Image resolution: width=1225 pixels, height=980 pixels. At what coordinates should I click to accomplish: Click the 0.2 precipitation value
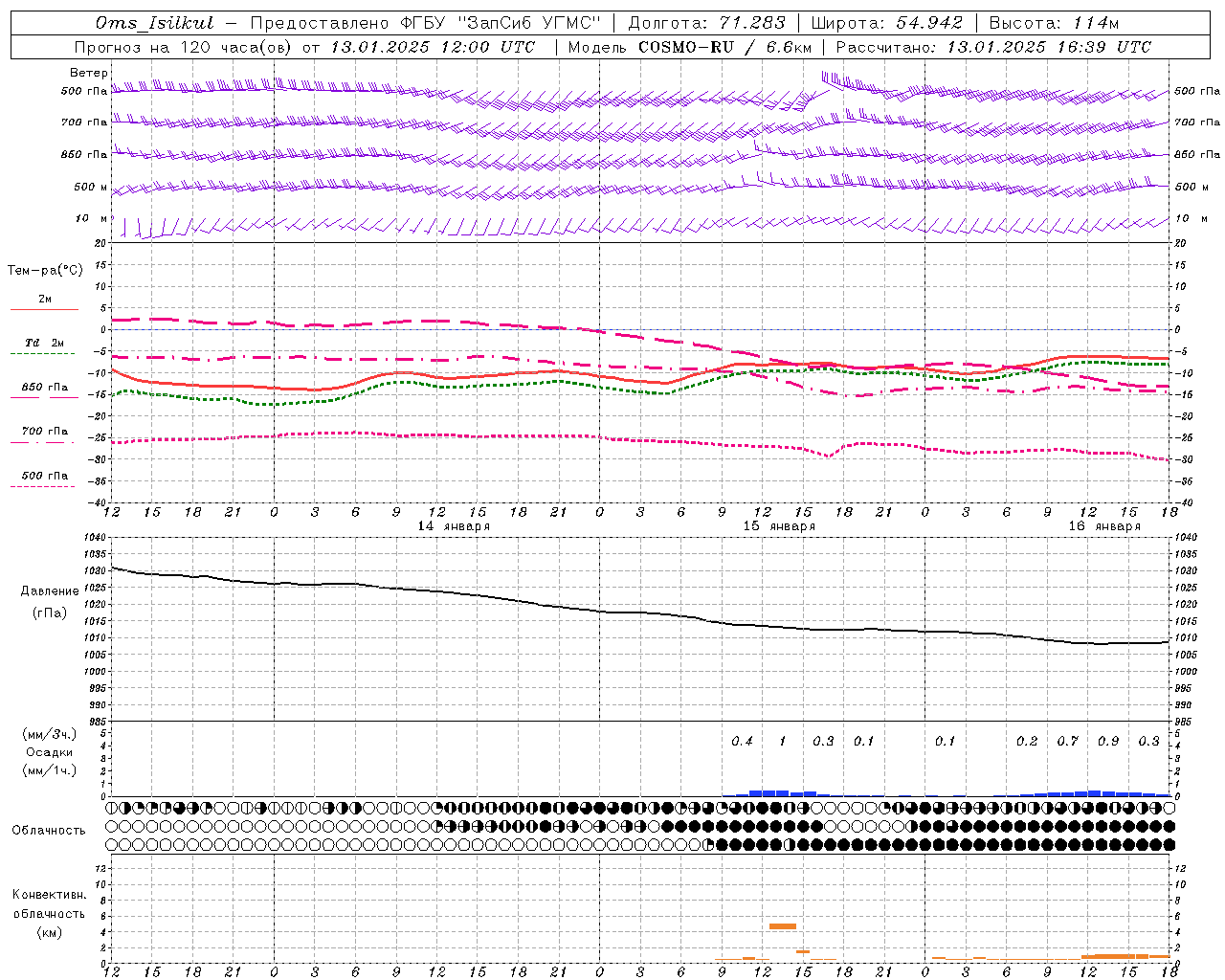click(x=1027, y=742)
